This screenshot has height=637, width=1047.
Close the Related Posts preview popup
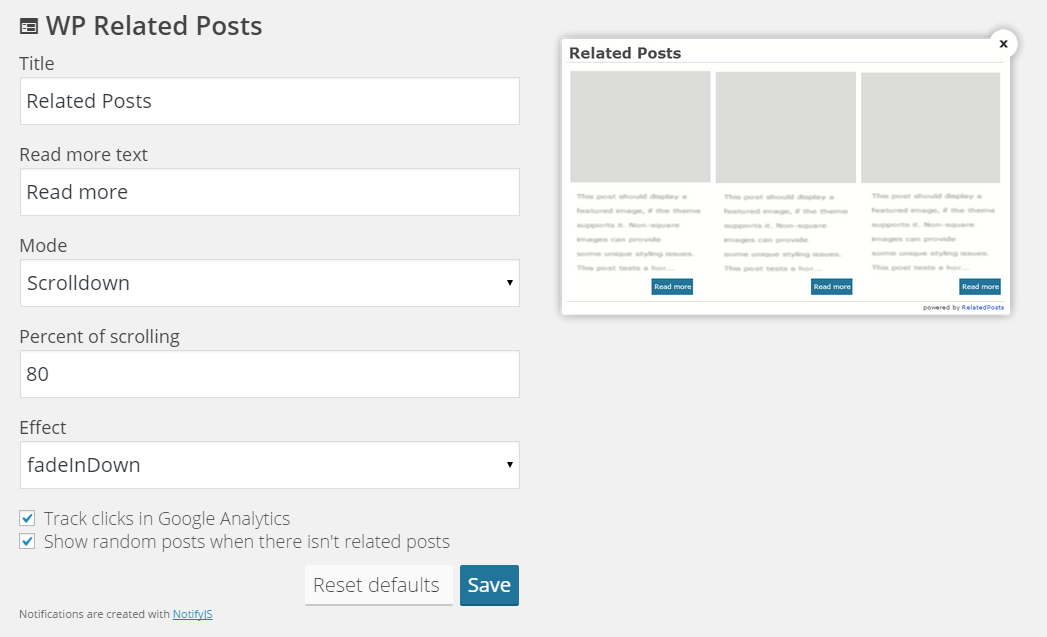[1003, 43]
